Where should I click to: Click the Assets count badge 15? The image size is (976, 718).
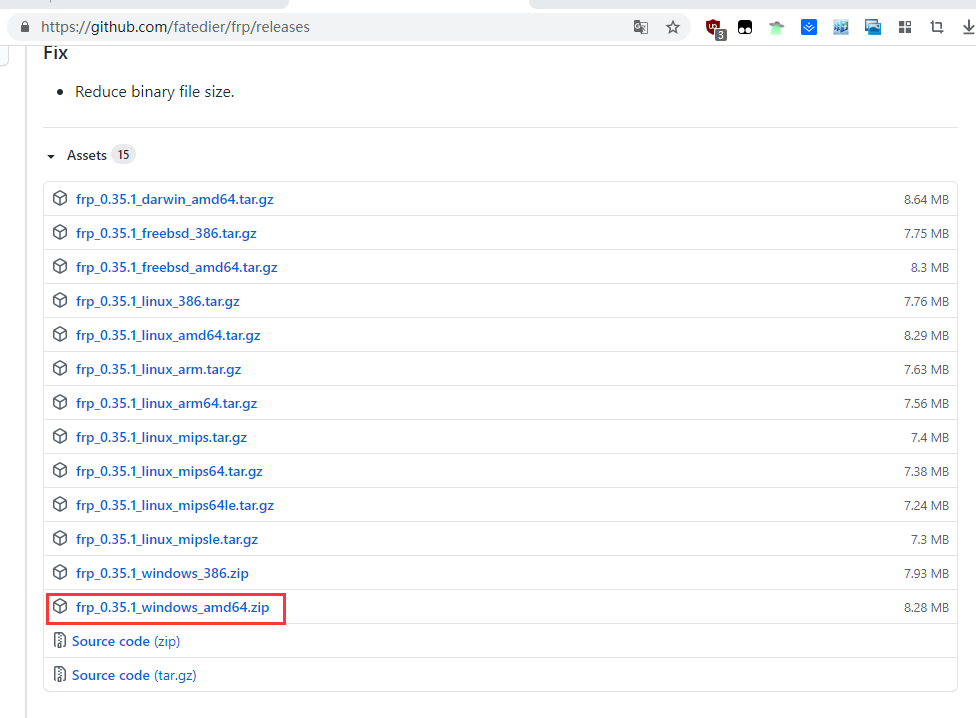[123, 155]
